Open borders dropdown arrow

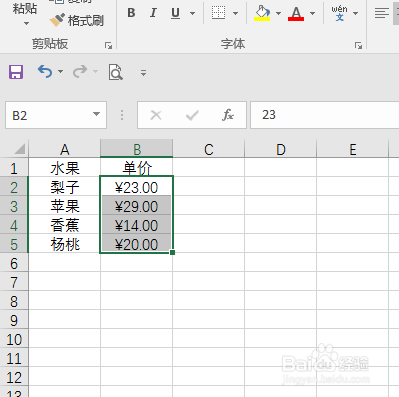point(235,13)
